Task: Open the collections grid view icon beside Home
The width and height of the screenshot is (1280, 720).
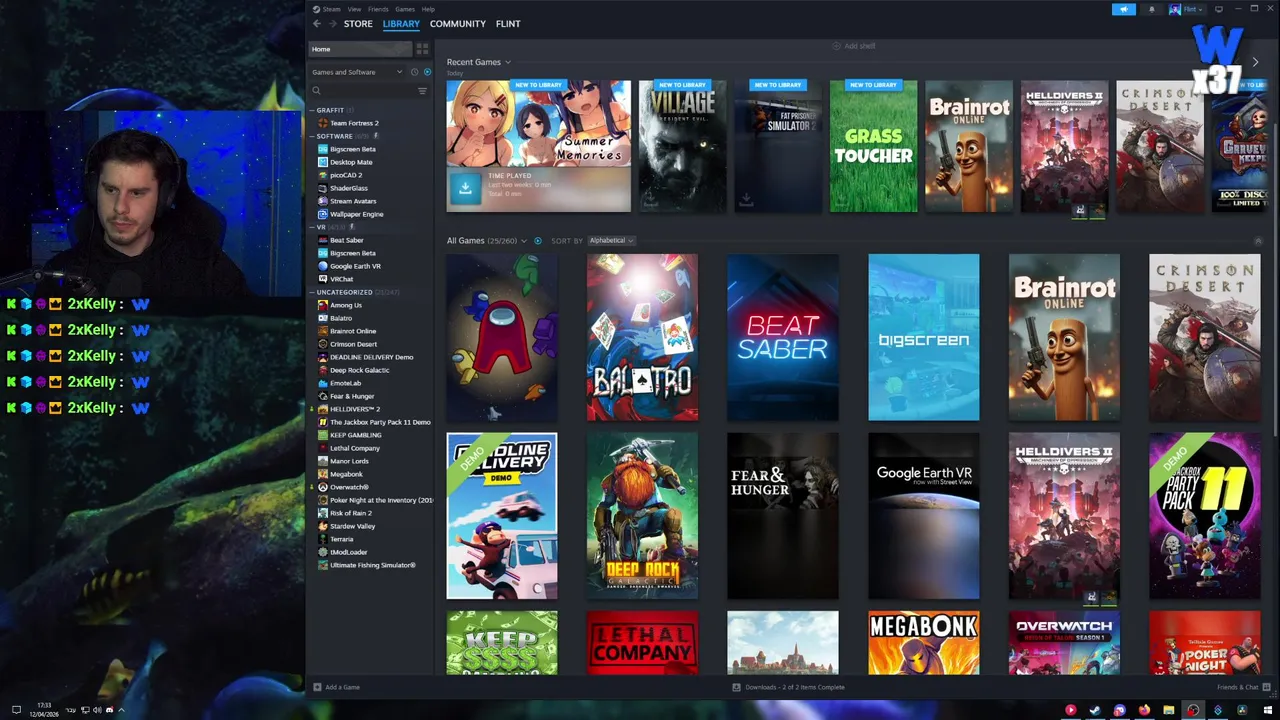Action: [422, 48]
